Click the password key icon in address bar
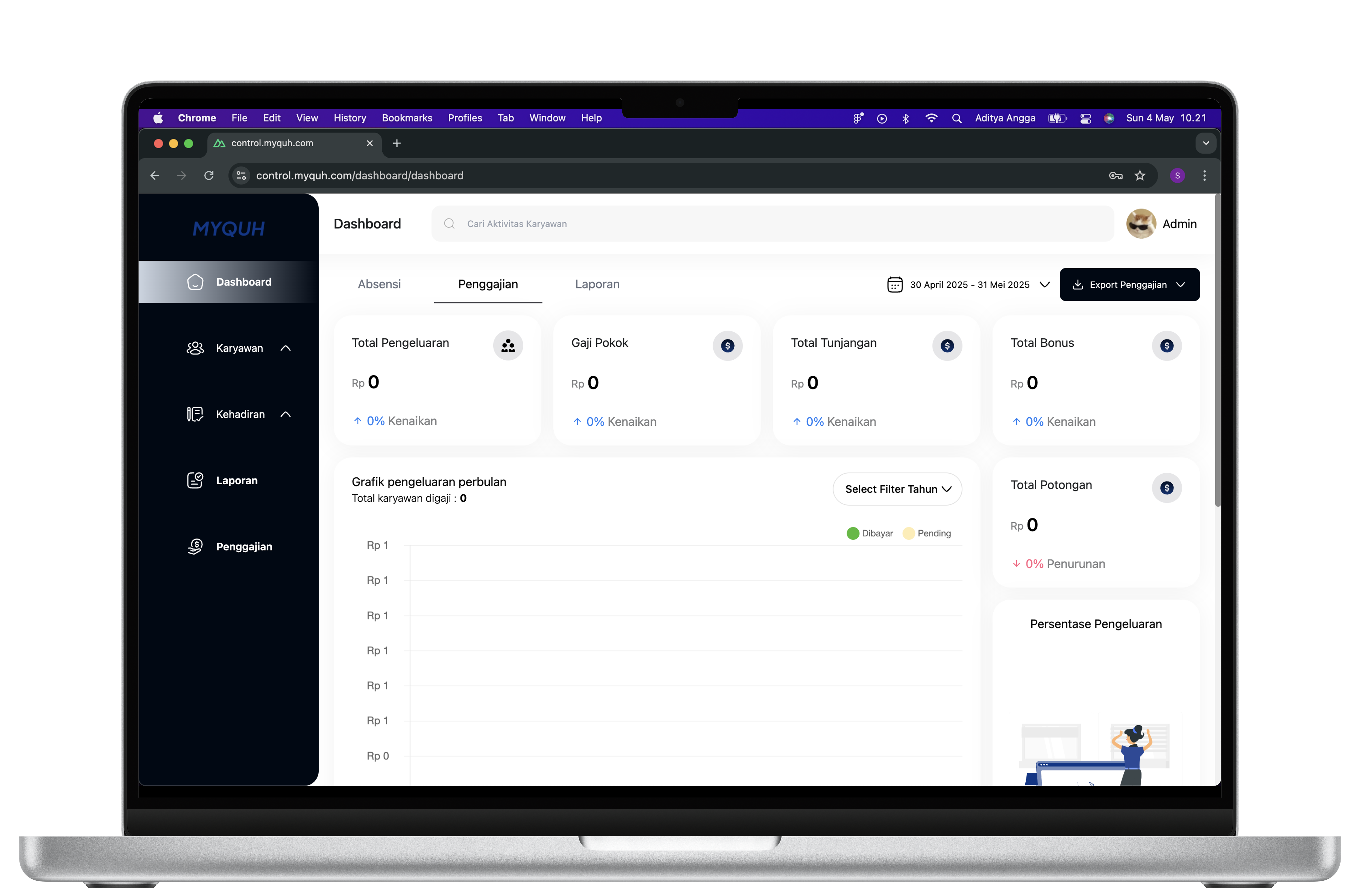This screenshot has height=896, width=1360. click(x=1116, y=176)
